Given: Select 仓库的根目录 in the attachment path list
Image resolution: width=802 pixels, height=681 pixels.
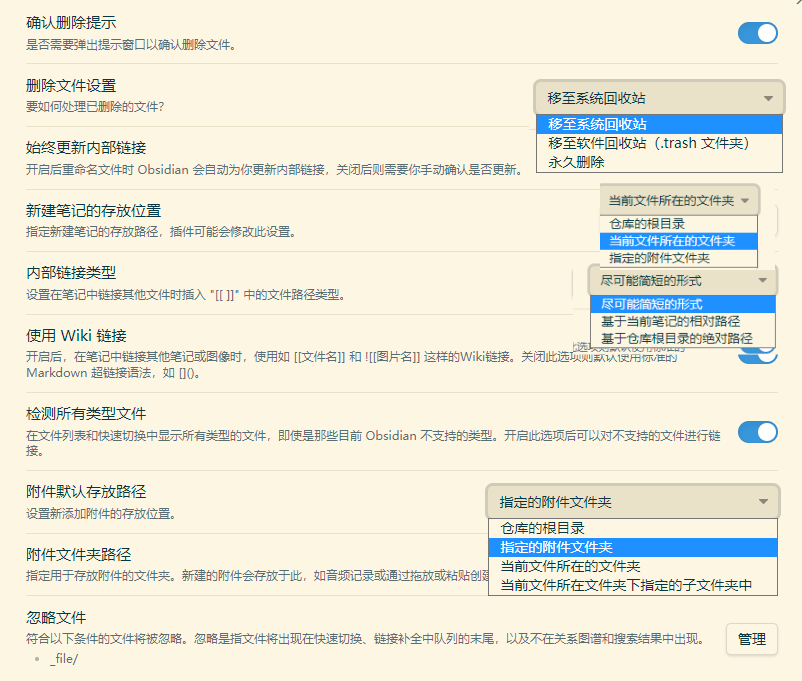Looking at the screenshot, I should [542, 528].
